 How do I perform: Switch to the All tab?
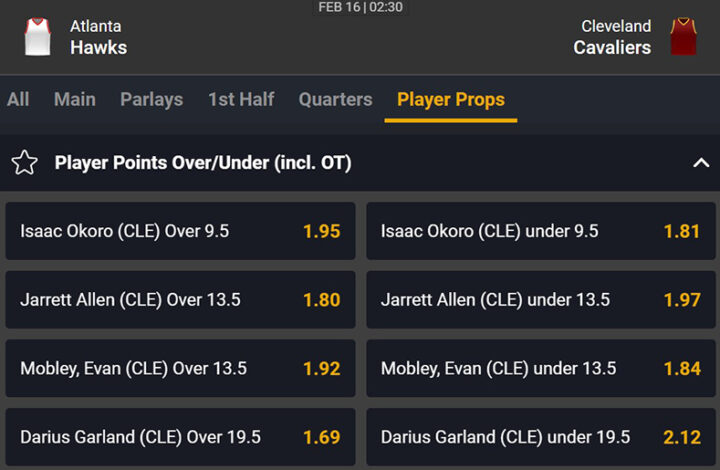18,99
